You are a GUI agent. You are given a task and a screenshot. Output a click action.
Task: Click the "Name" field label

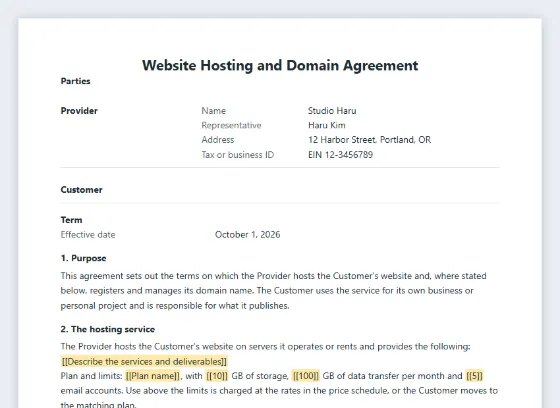tap(214, 111)
